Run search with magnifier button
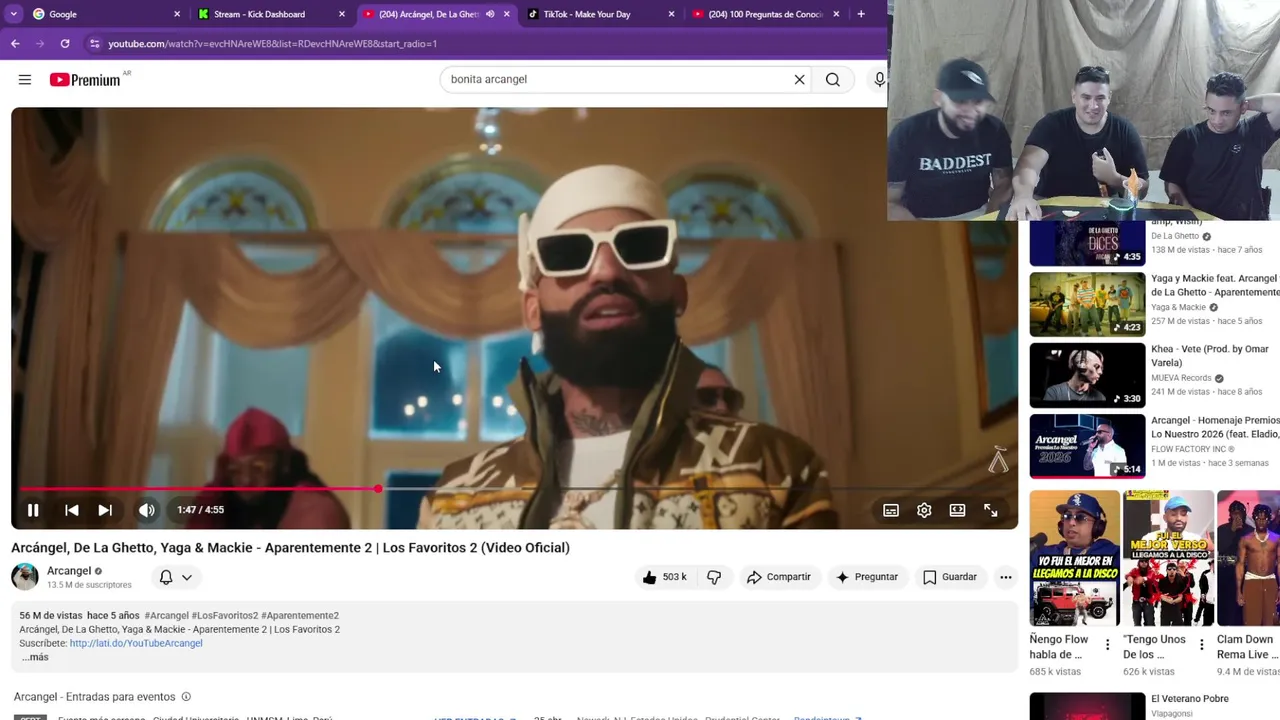 point(833,80)
